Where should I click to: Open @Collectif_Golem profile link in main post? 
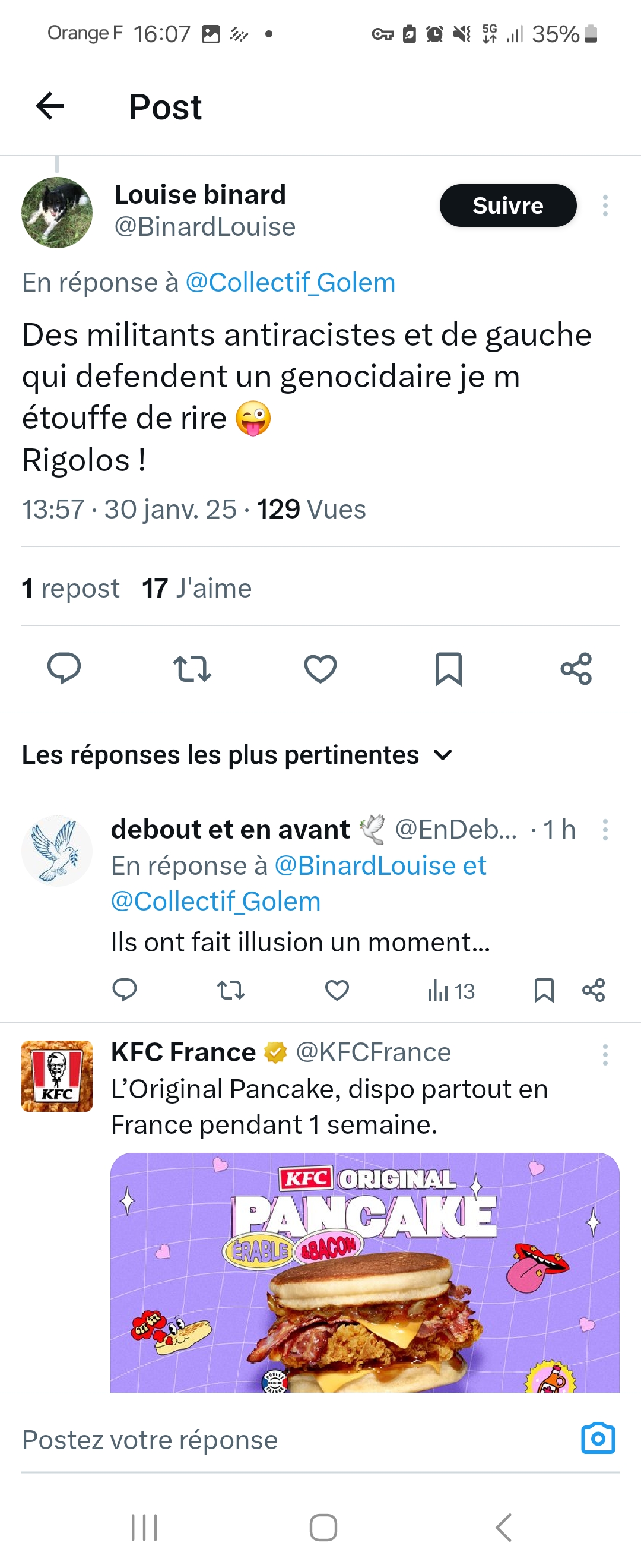click(x=290, y=283)
